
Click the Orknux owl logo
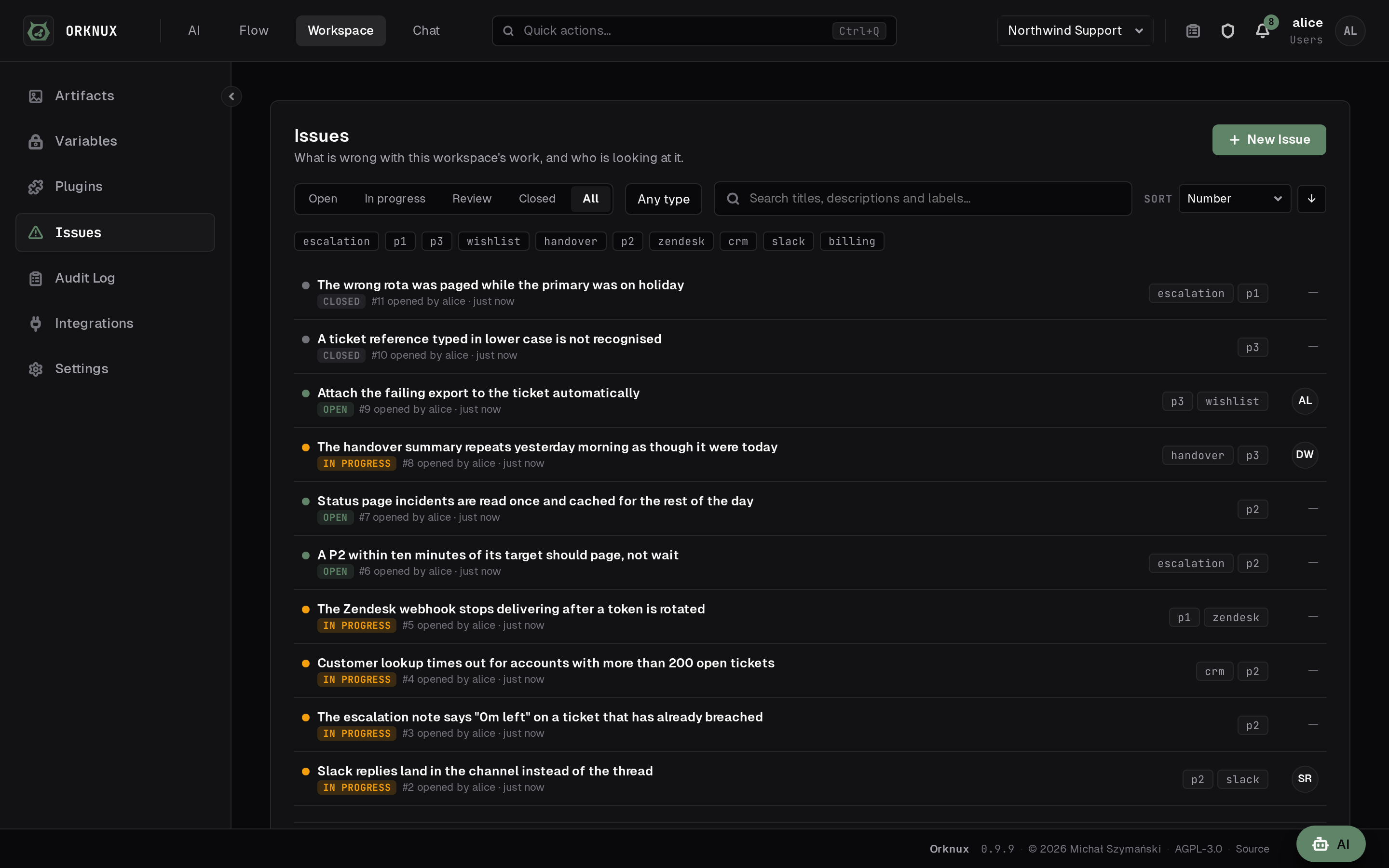[x=39, y=30]
